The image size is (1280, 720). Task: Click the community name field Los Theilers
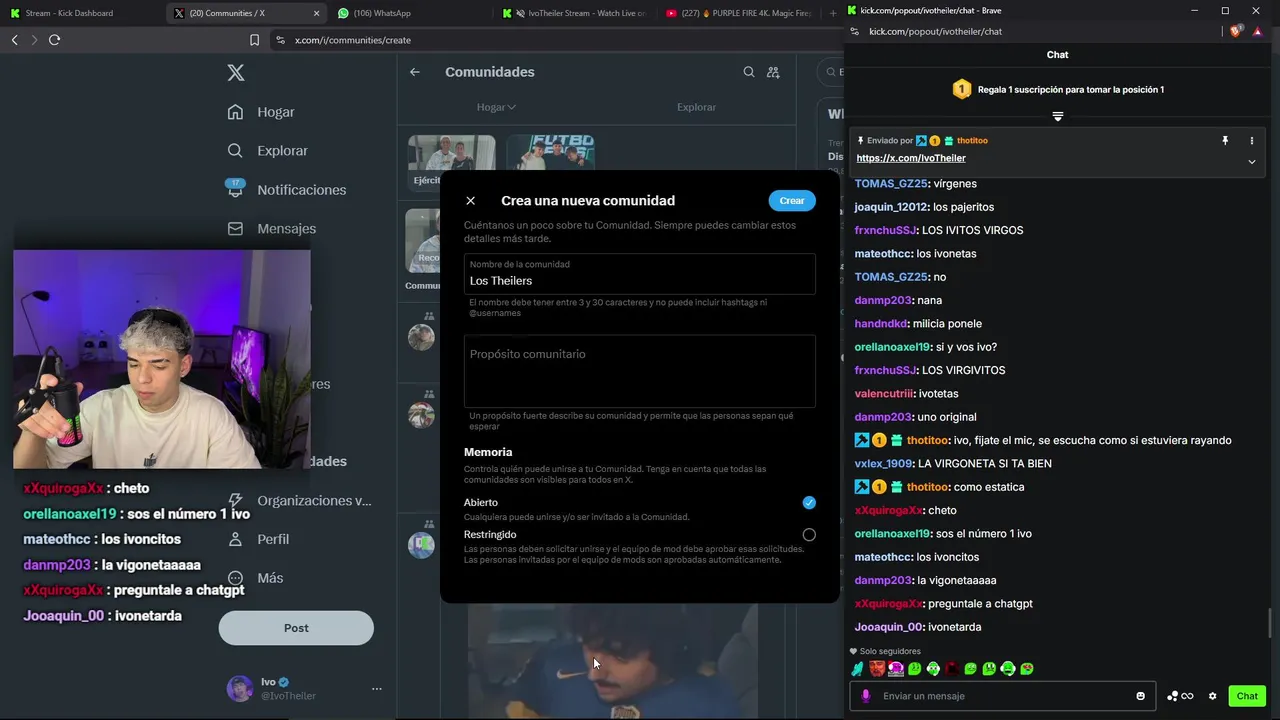[x=640, y=274]
